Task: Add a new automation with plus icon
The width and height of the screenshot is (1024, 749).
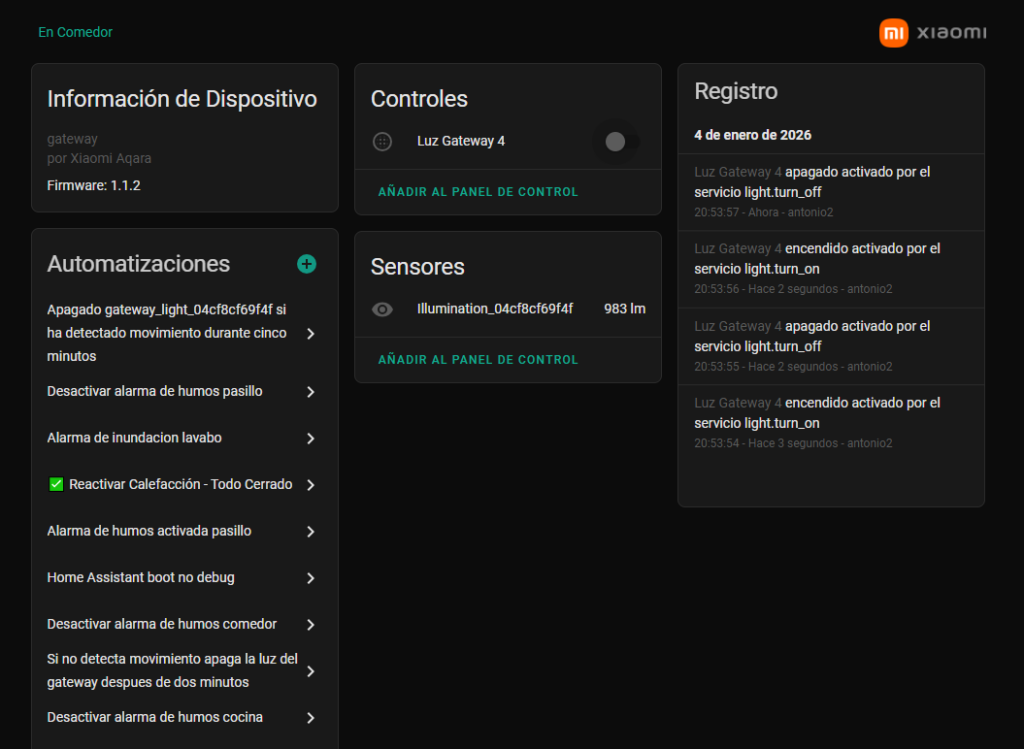Action: tap(306, 264)
